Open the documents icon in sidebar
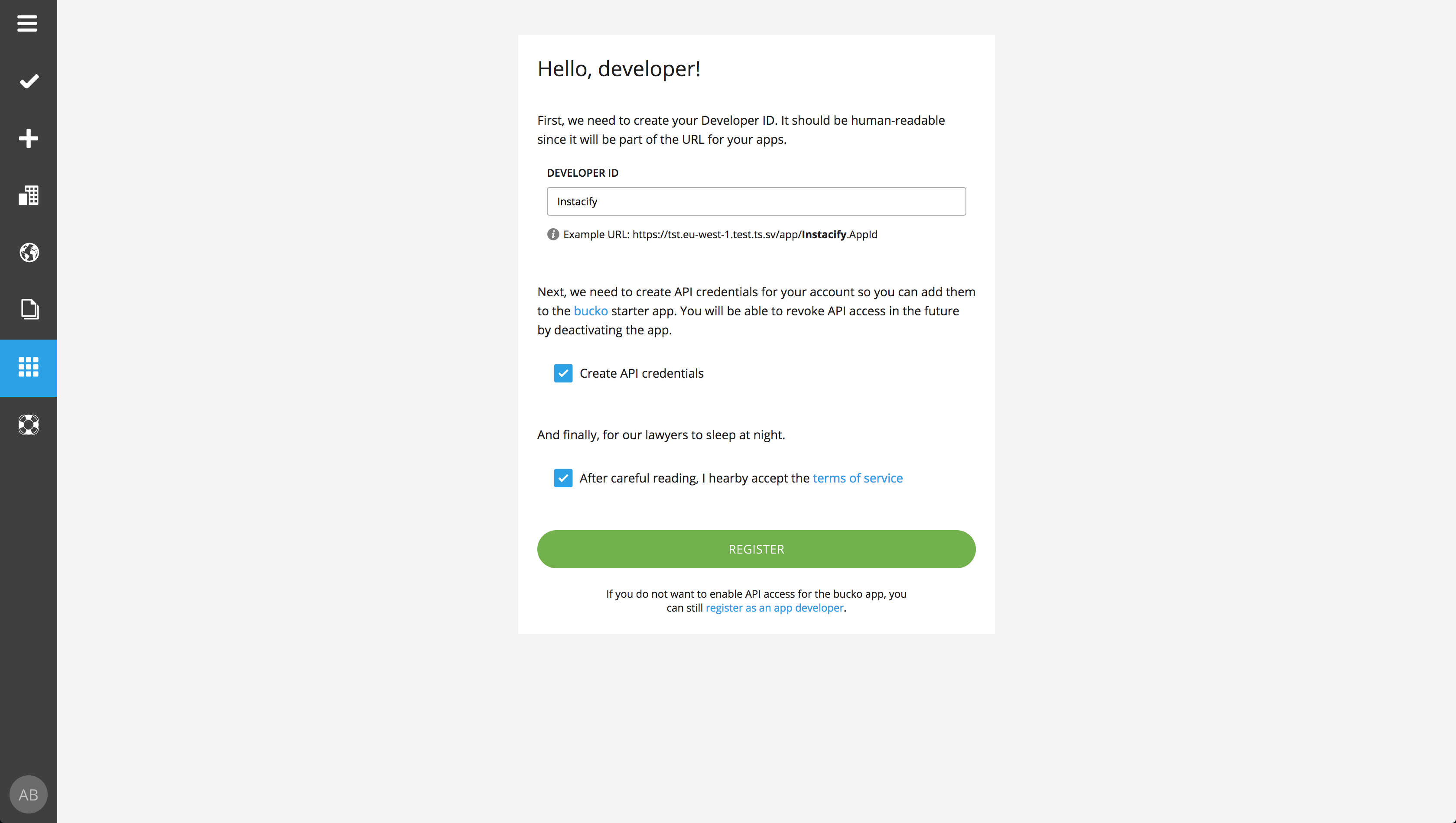 (x=29, y=309)
